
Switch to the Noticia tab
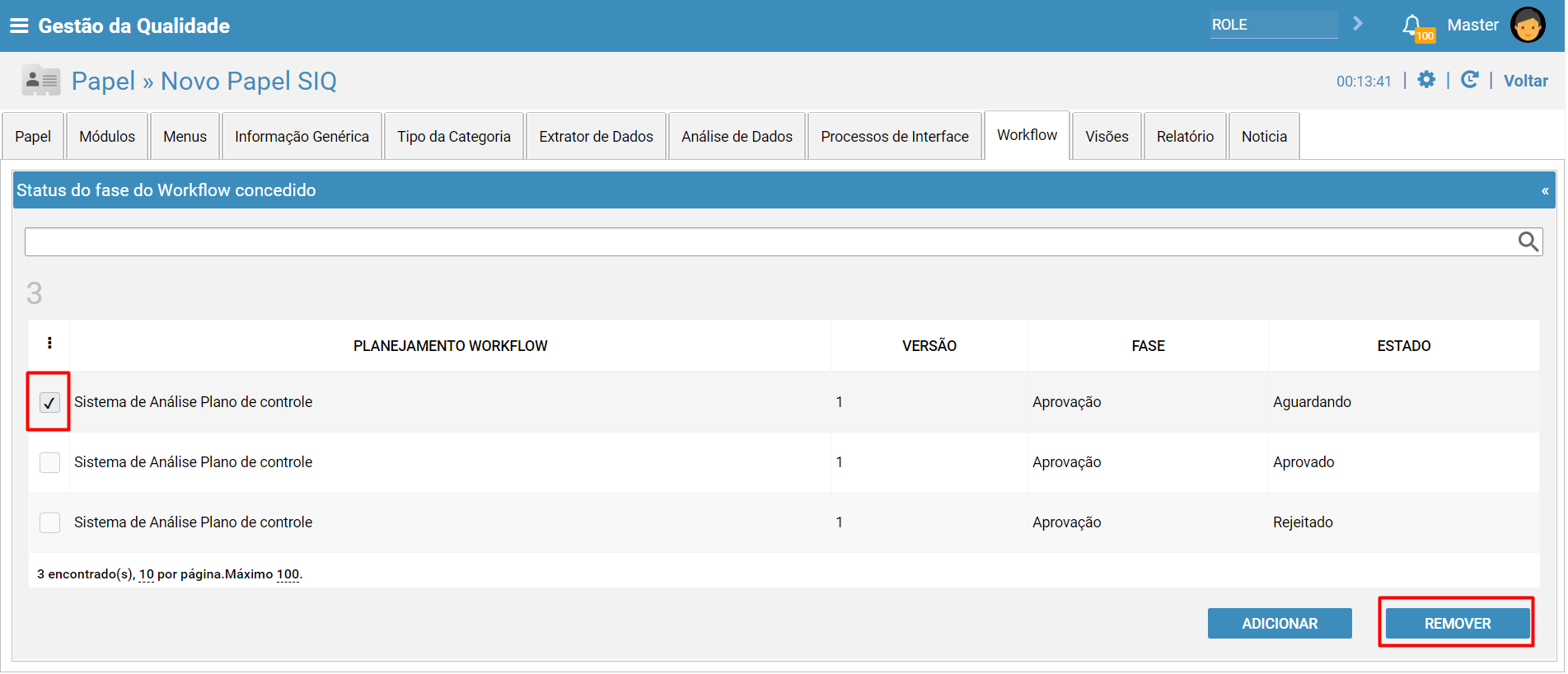tap(1264, 136)
